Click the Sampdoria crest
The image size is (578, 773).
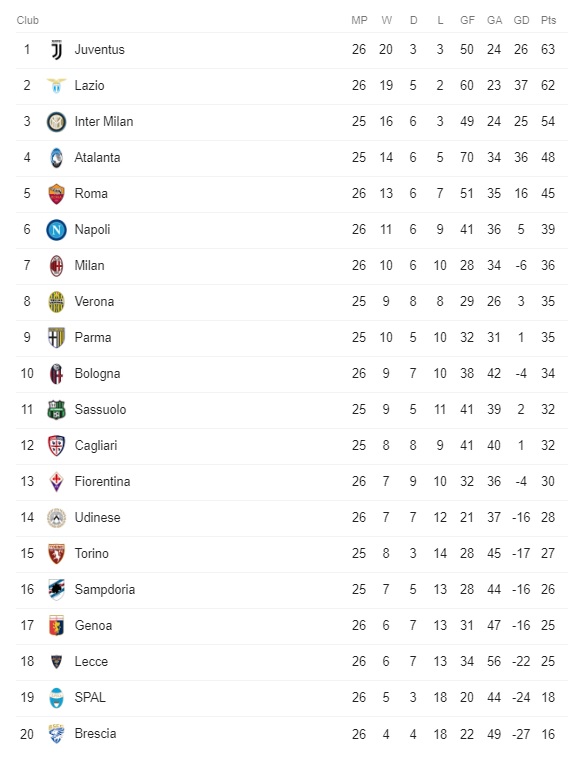point(56,590)
